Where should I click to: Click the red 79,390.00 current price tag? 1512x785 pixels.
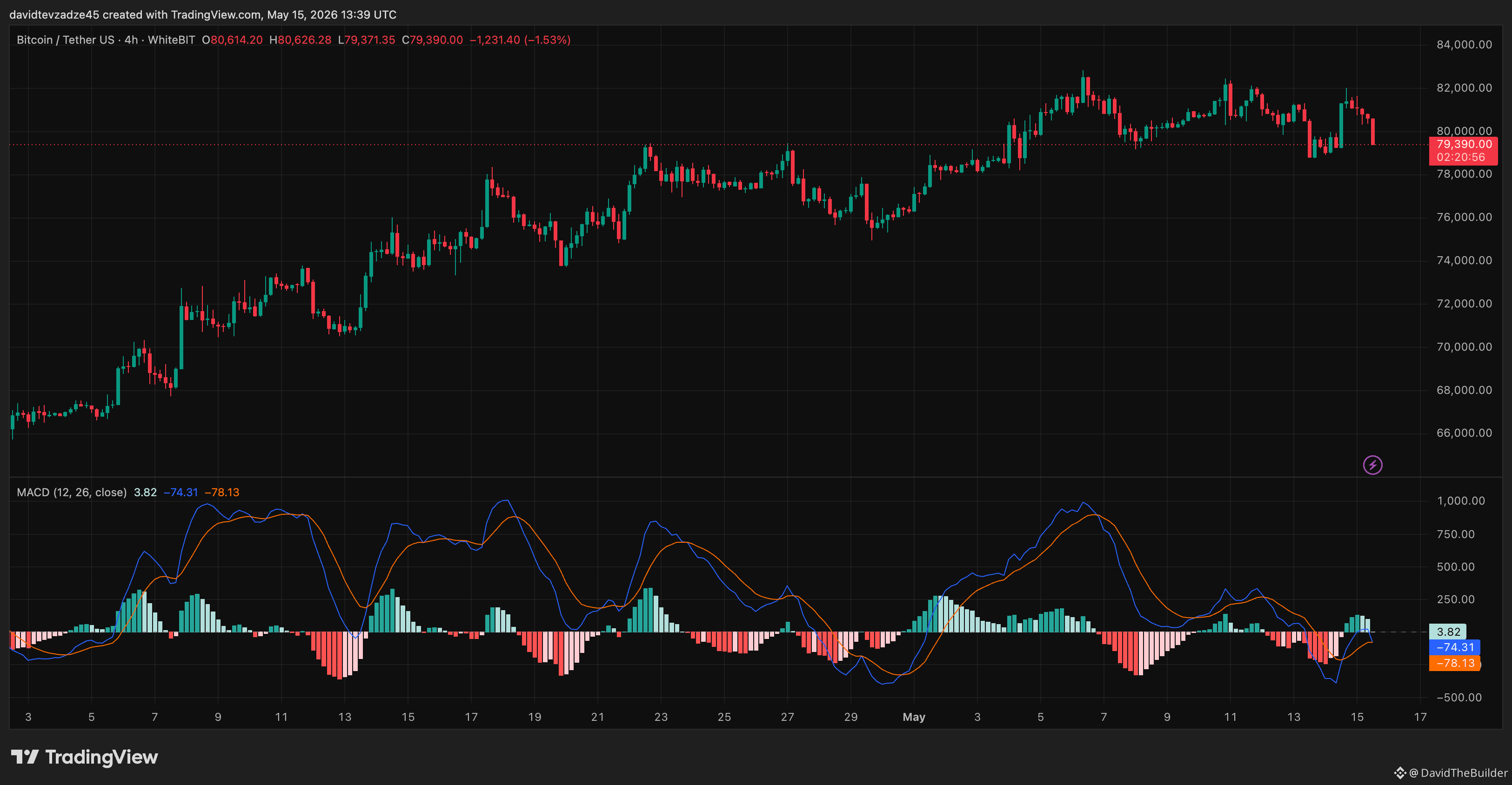coord(1463,144)
